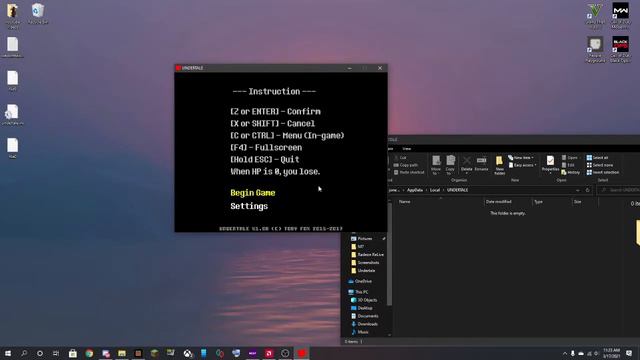This screenshot has width=640, height=360.
Task: Click UNDERTALE in the address bar path
Action: [457, 190]
